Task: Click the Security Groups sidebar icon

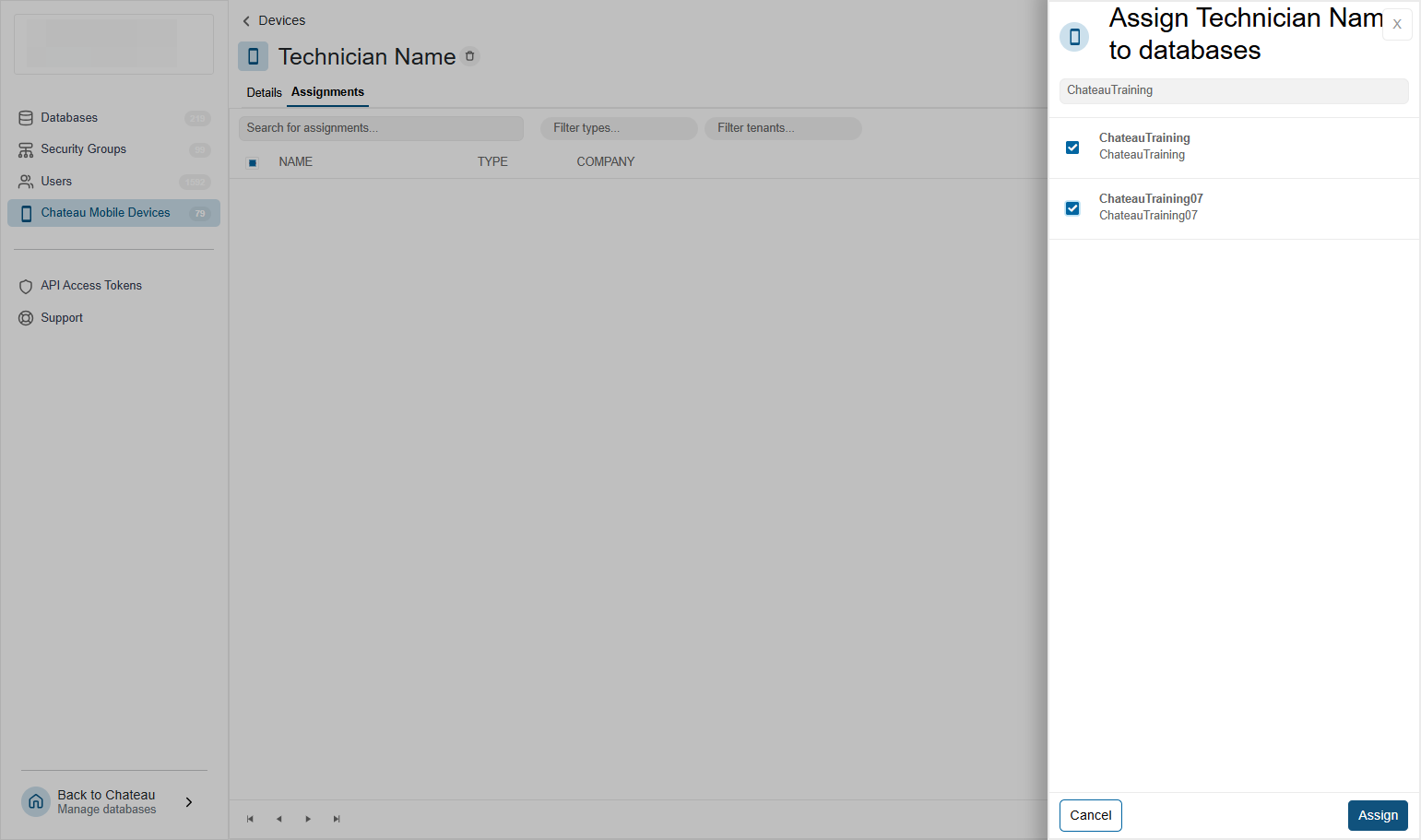Action: 26,149
